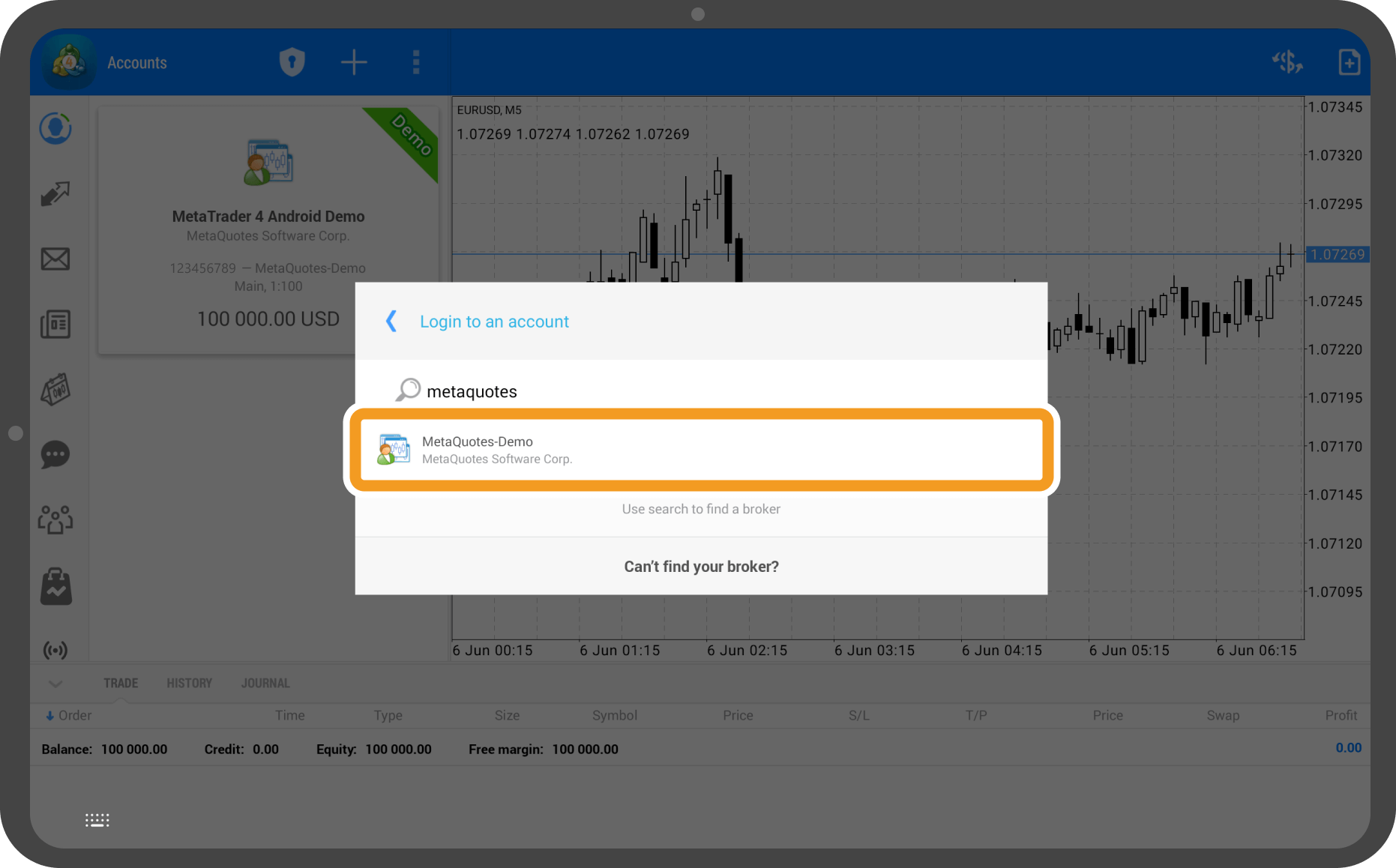
Task: Click the 0.00 profit value
Action: (1348, 747)
